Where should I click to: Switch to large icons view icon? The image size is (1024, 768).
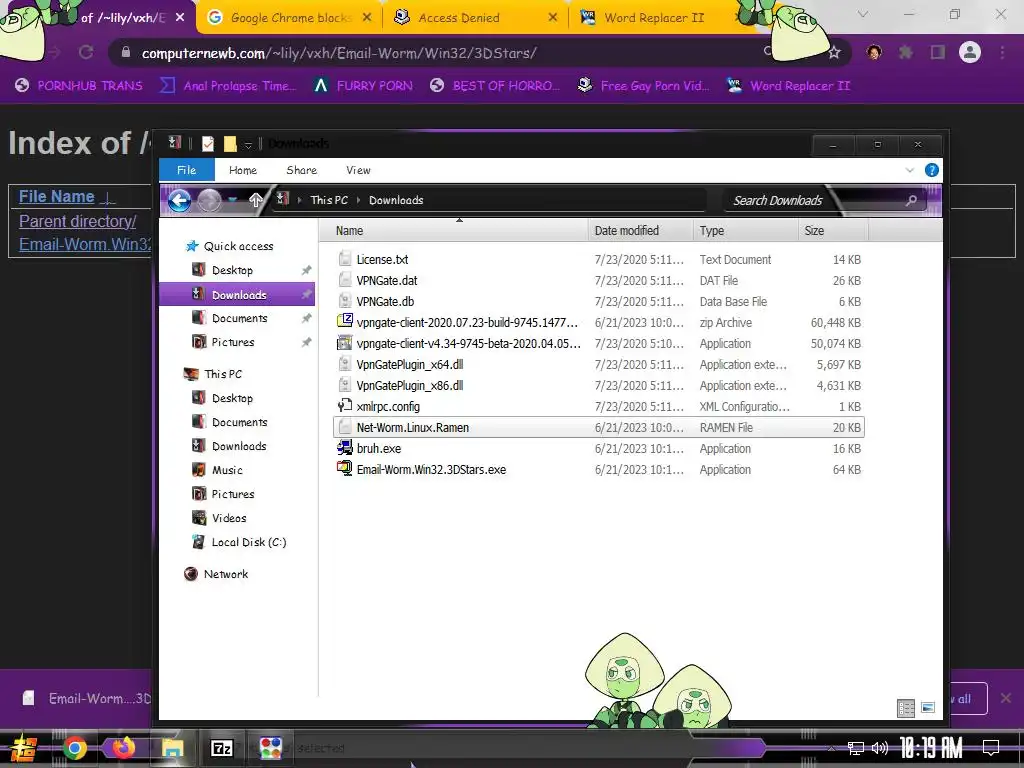(928, 708)
